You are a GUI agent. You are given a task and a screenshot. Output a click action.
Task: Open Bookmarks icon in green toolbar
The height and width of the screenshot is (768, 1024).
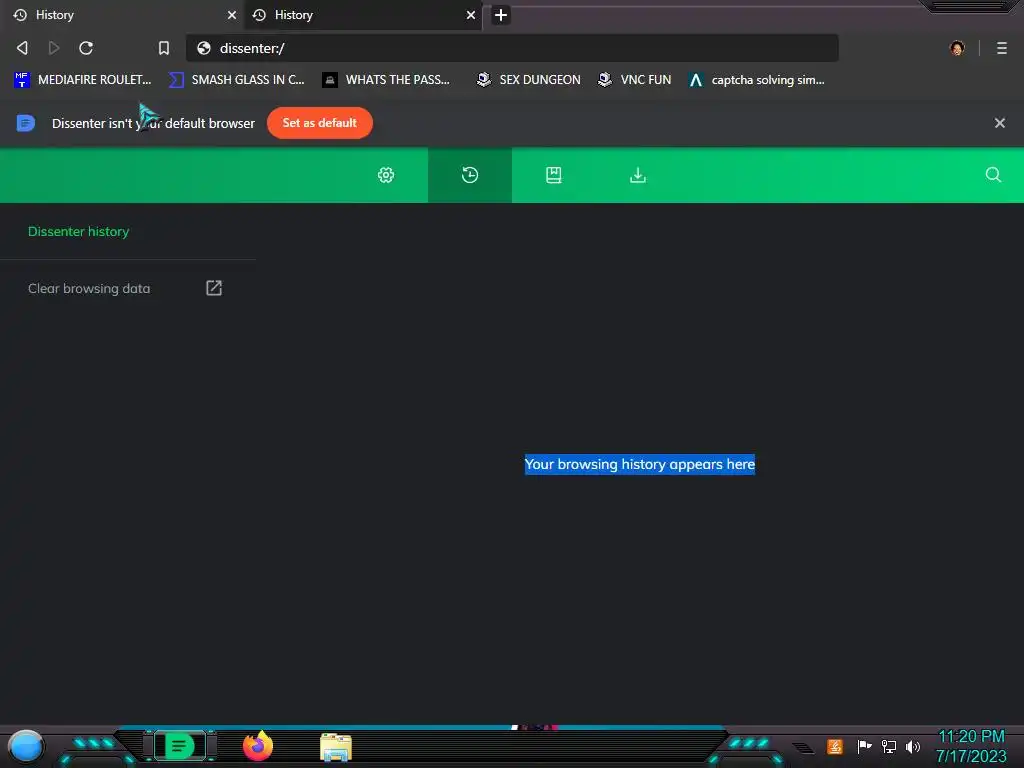pyautogui.click(x=554, y=175)
